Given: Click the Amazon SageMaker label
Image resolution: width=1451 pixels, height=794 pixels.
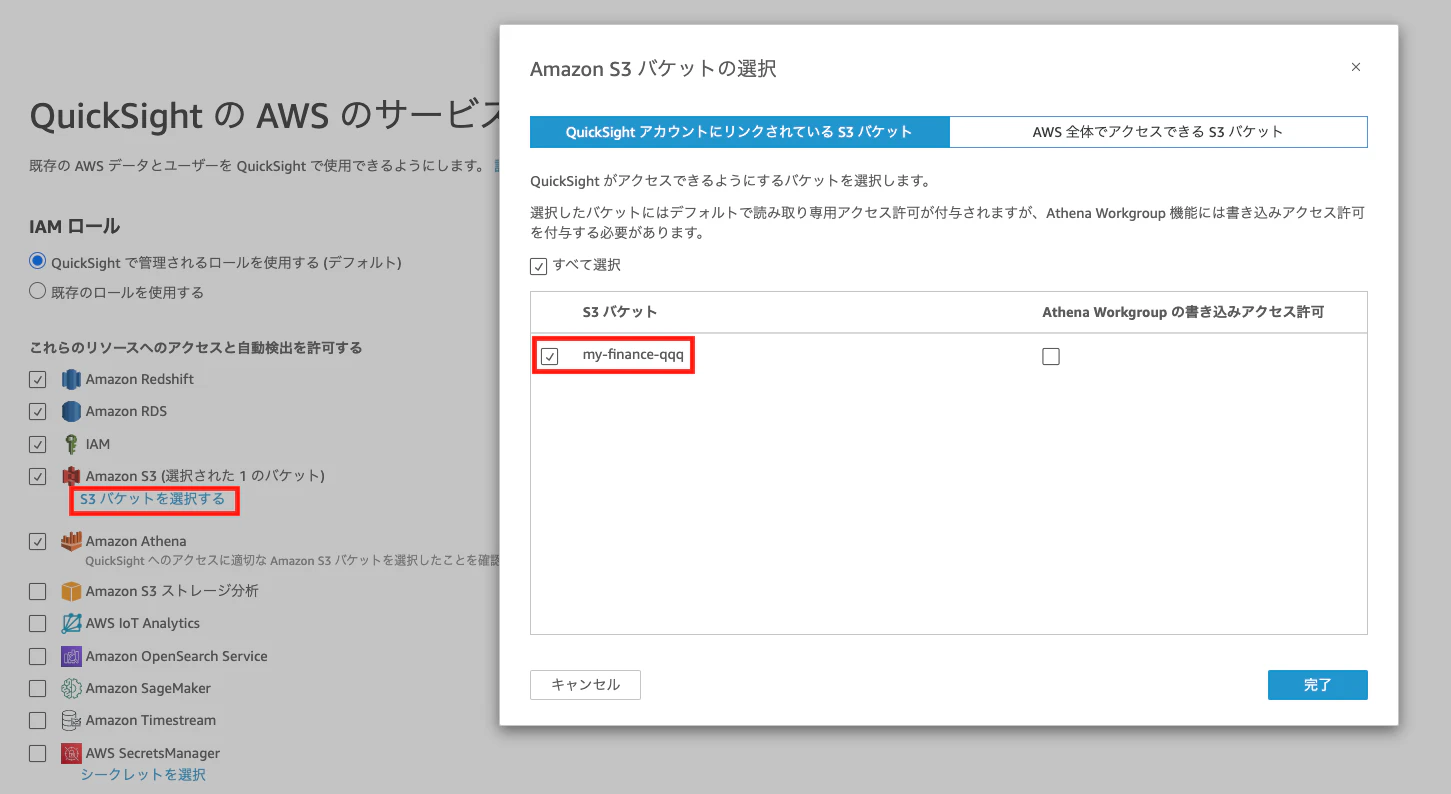Looking at the screenshot, I should [x=148, y=688].
